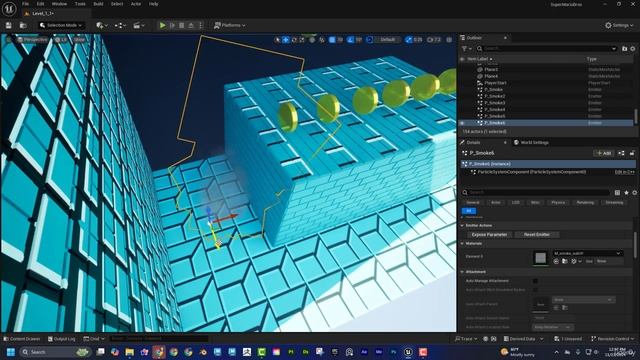
Task: Open the Blueprints toolbar dropdown
Action: tap(120, 25)
